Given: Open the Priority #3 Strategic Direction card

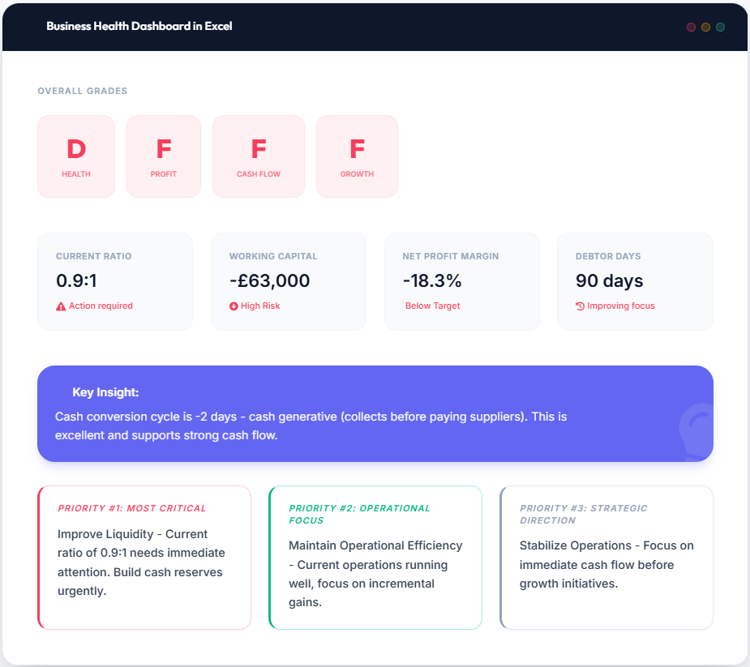Looking at the screenshot, I should (x=607, y=557).
